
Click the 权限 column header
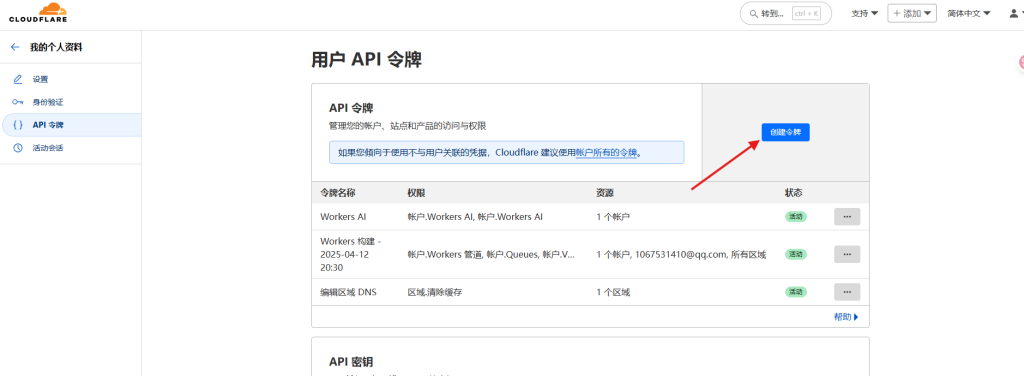(416, 193)
